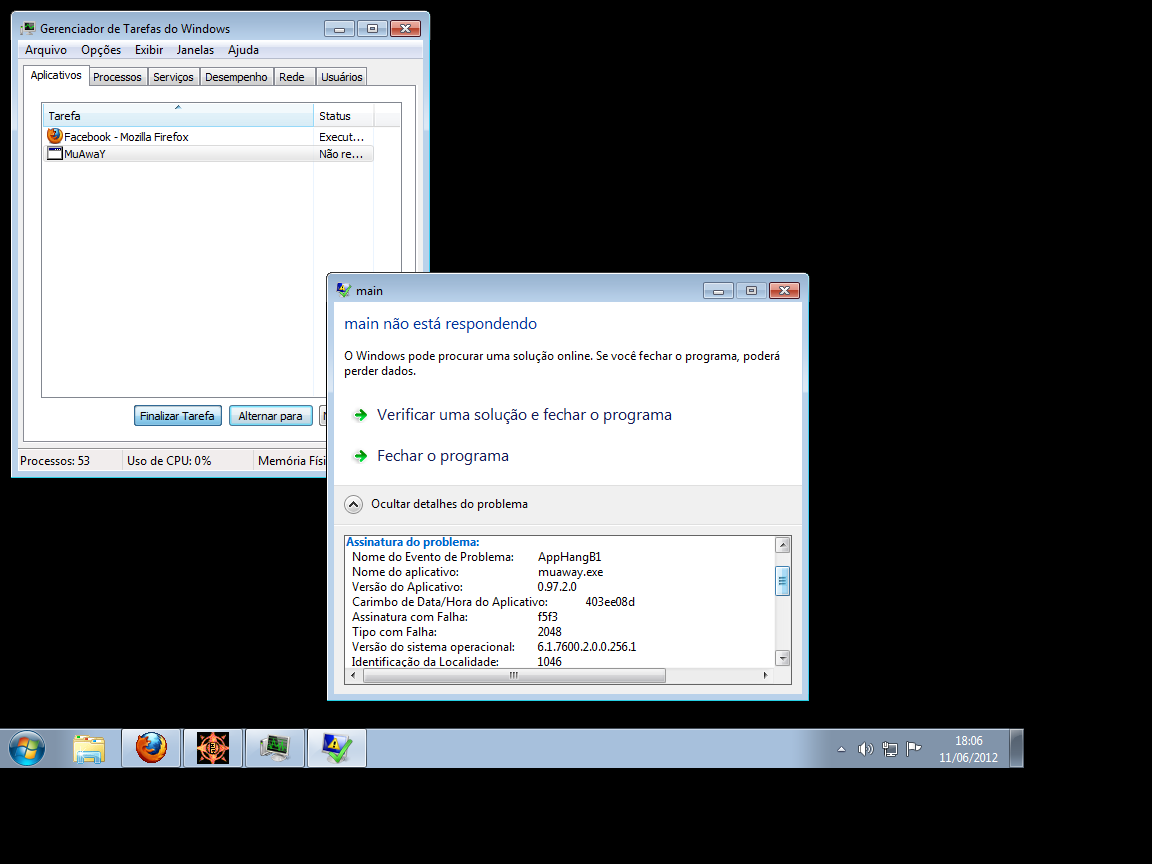Screen dimensions: 1152x864
Task: Select the MuAwaY task row
Action: click(x=180, y=154)
